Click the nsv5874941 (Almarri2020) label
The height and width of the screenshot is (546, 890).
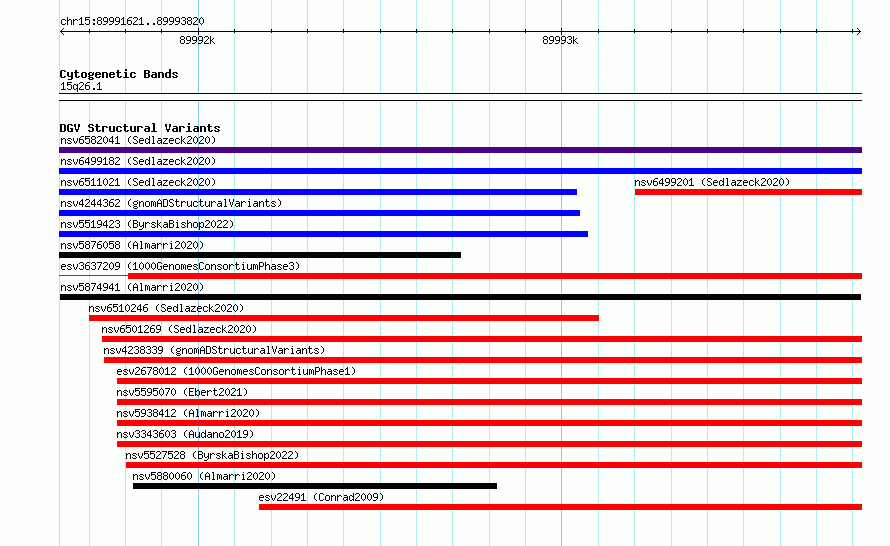click(132, 287)
